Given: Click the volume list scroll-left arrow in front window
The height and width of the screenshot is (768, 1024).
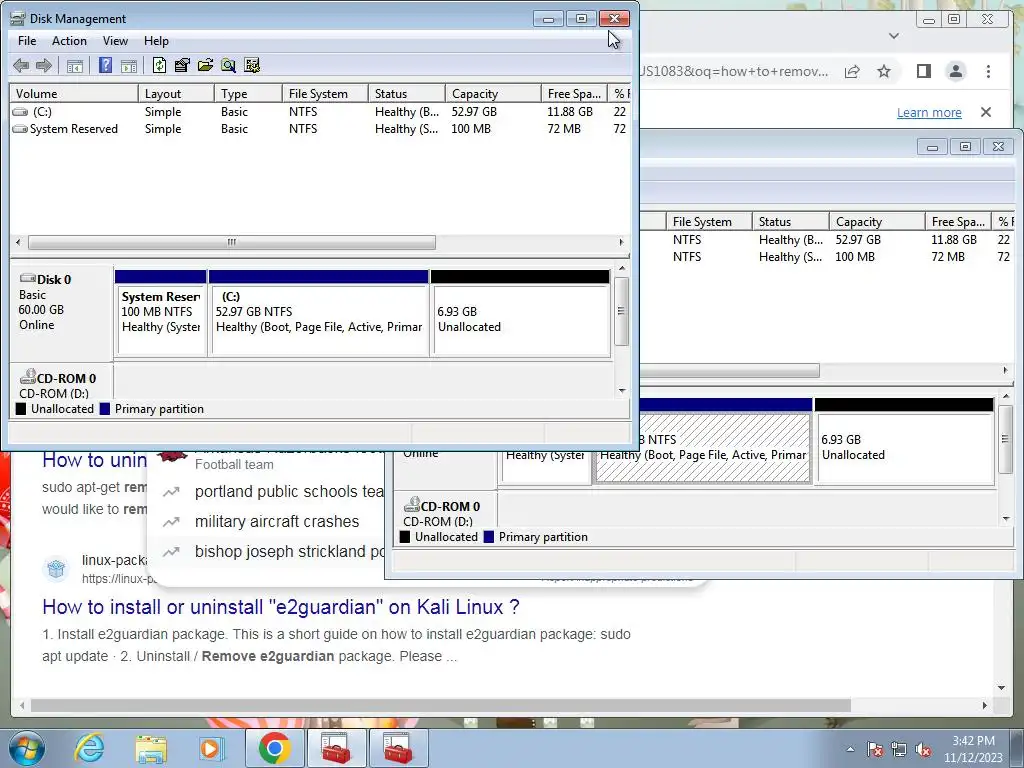Looking at the screenshot, I should click(x=18, y=242).
